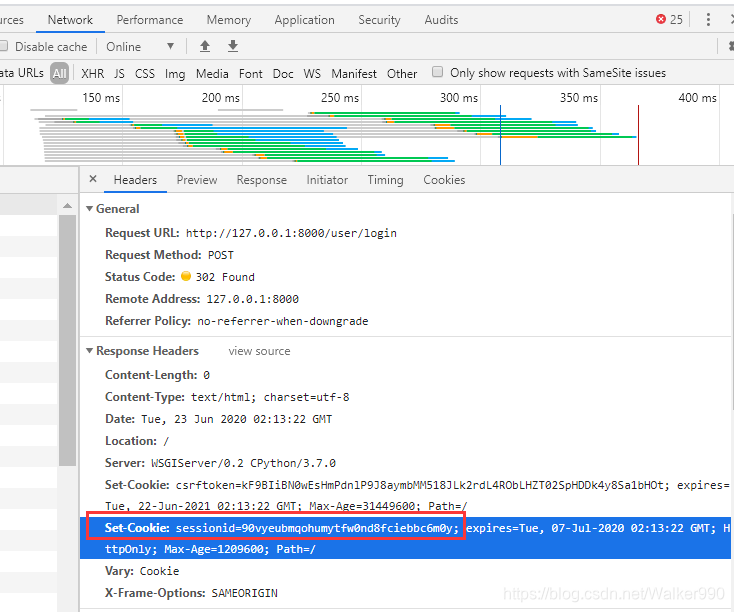Open the Audits tab

(441, 20)
